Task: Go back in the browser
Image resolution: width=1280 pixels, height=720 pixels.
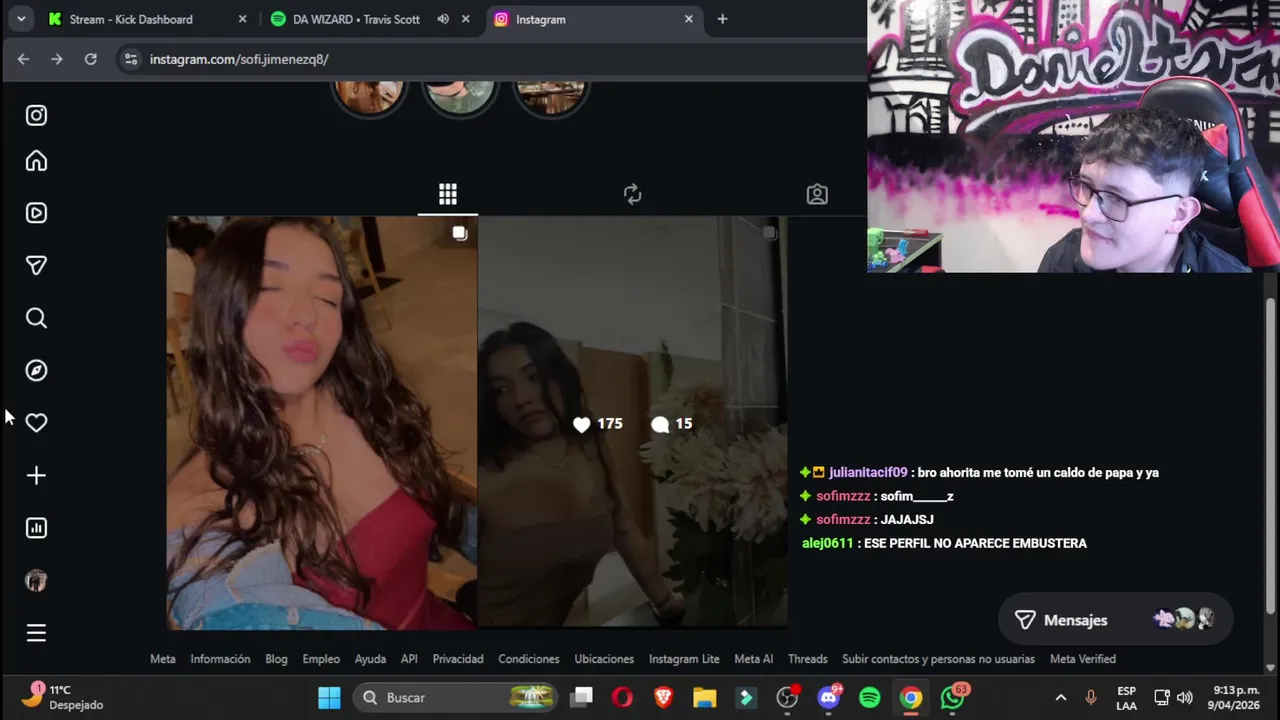Action: (23, 59)
